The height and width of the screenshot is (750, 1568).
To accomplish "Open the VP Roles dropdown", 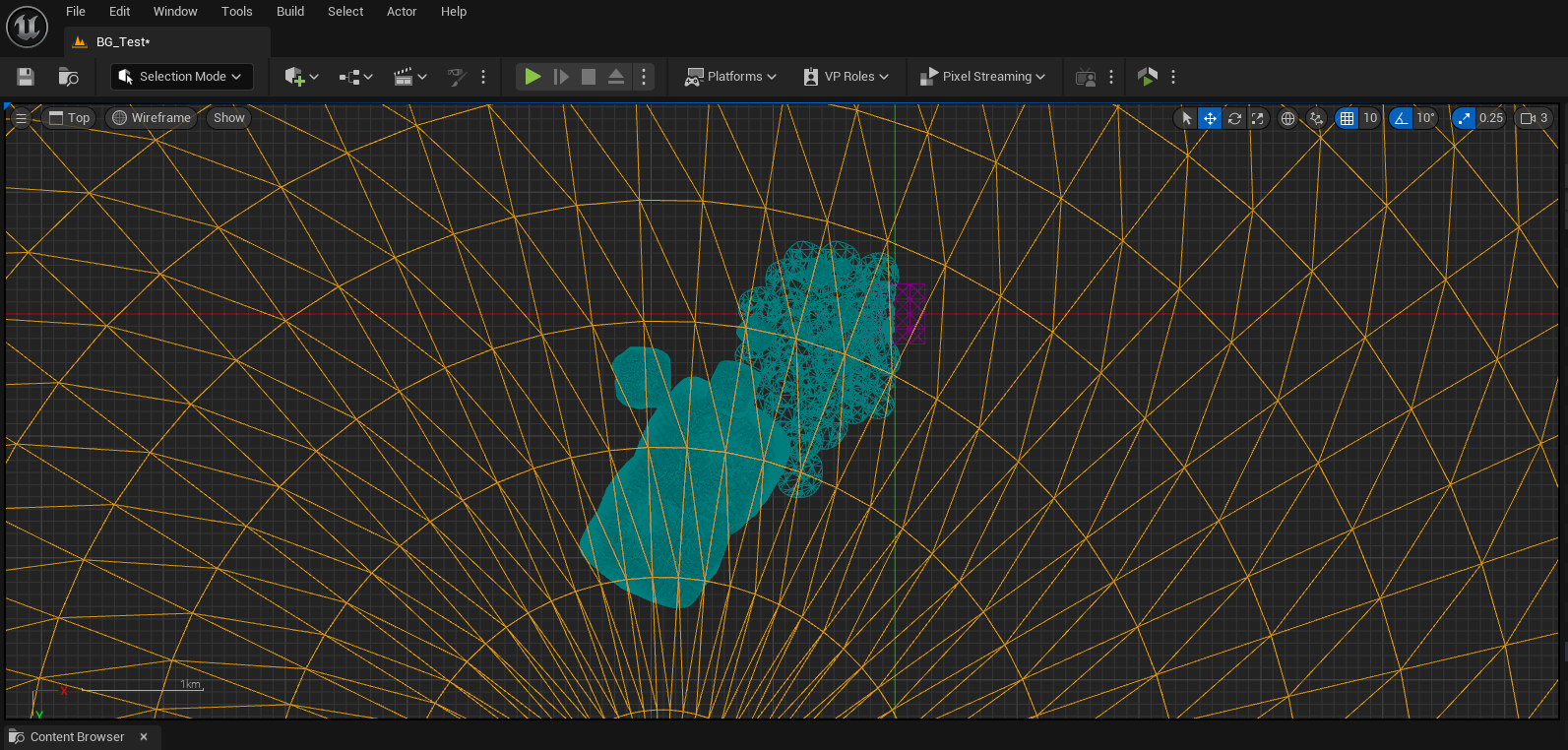I will pos(847,77).
